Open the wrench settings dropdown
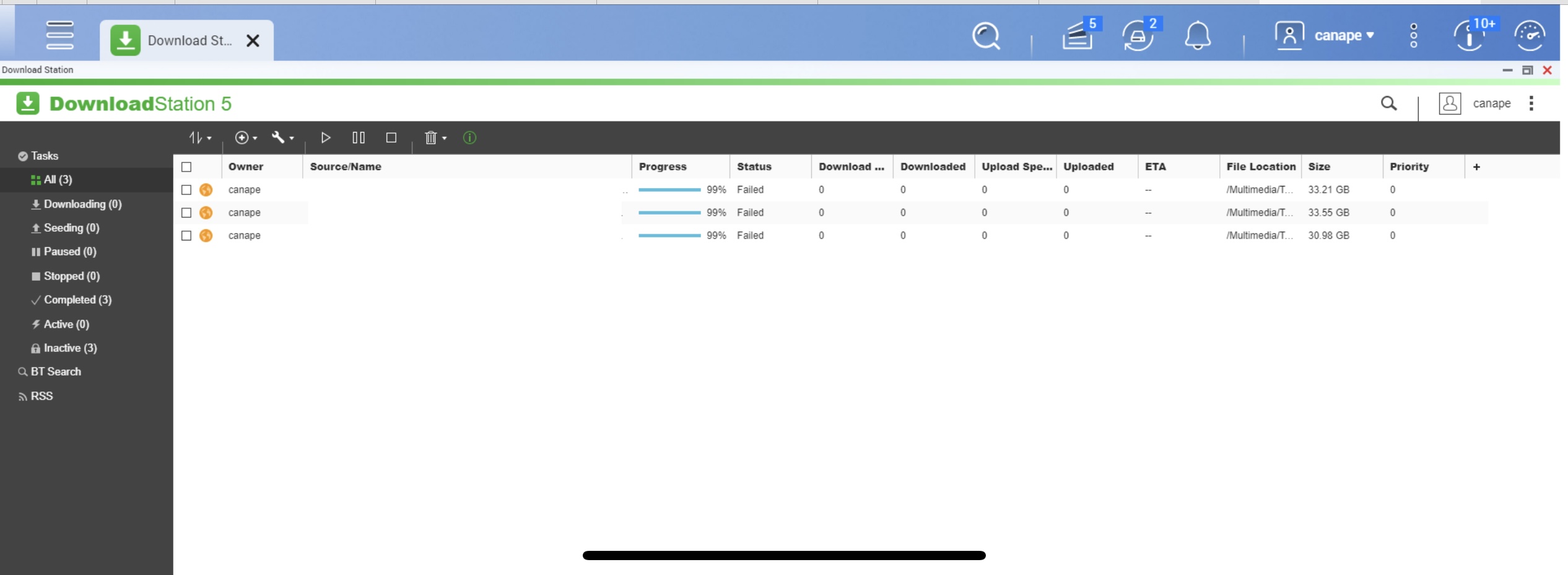Image resolution: width=1568 pixels, height=575 pixels. [282, 138]
